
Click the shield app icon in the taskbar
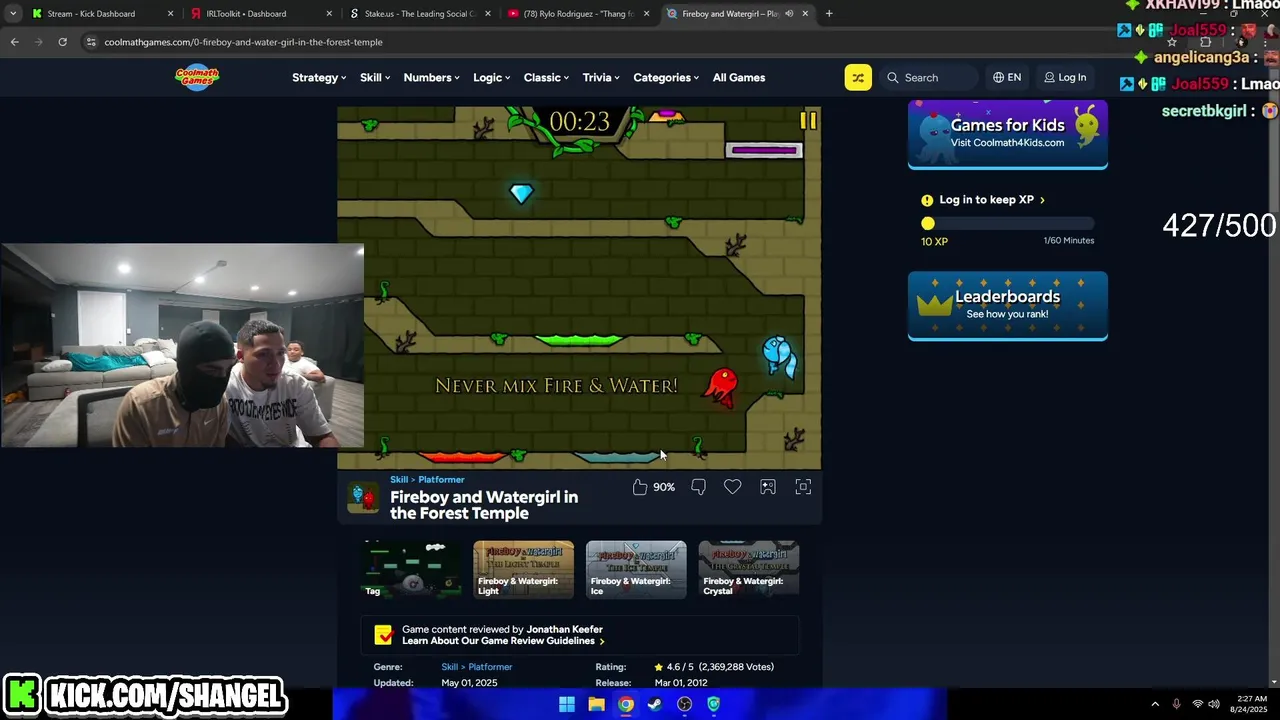tap(713, 704)
